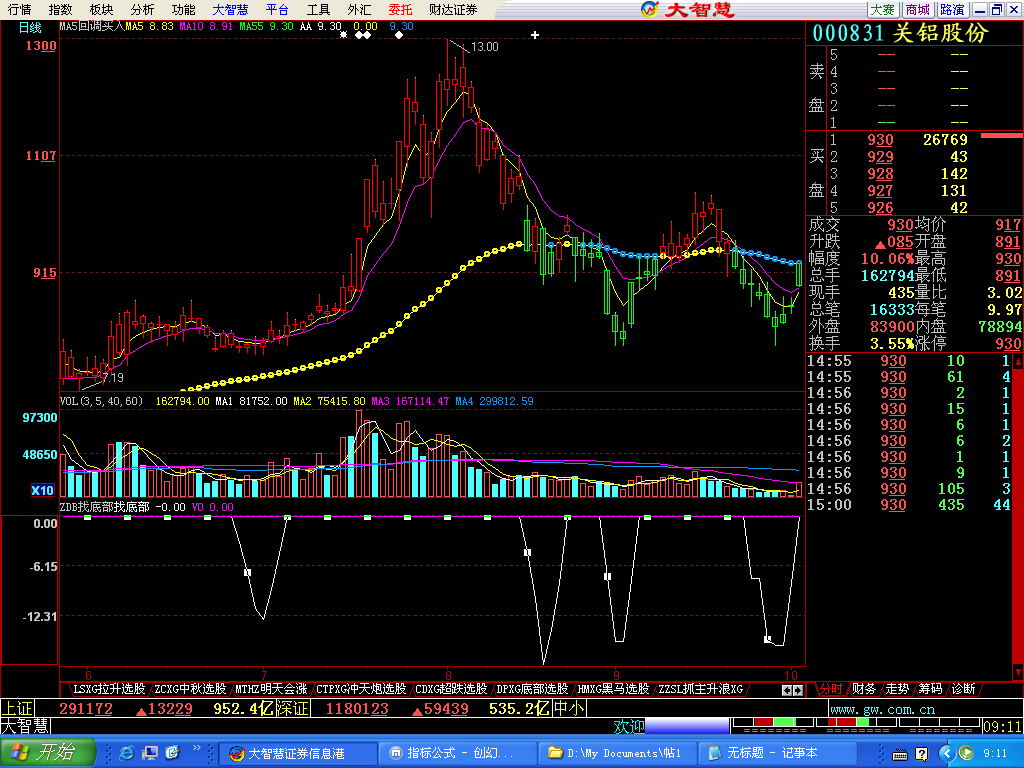Click the 大智慧 logo icon in title bar
This screenshot has height=768, width=1024.
[650, 9]
